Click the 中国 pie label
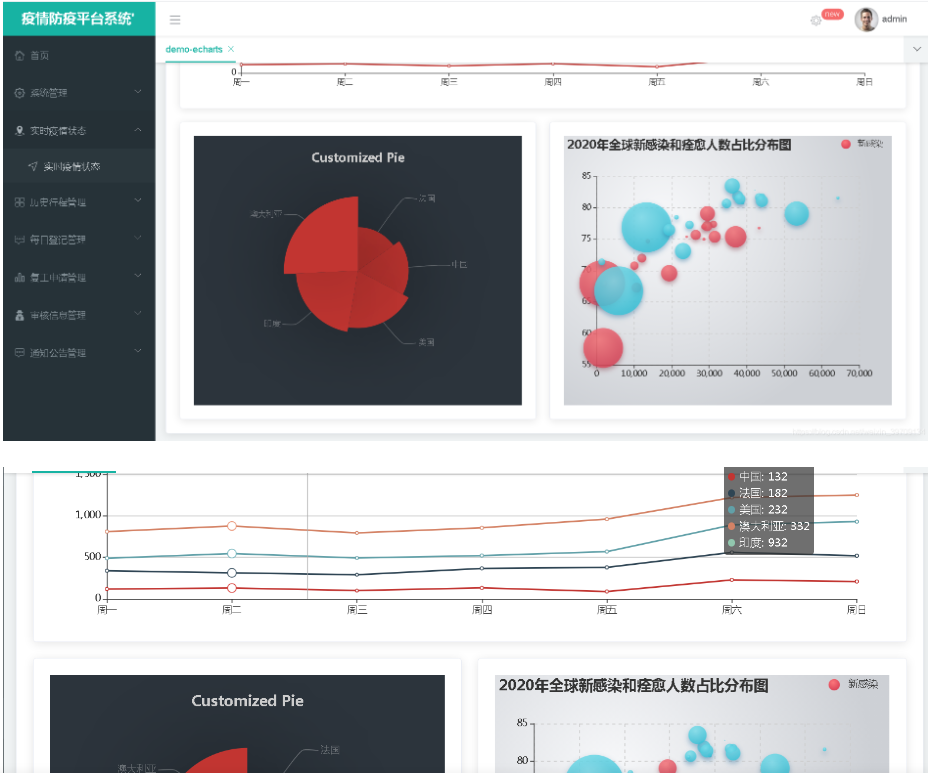 click(x=459, y=264)
